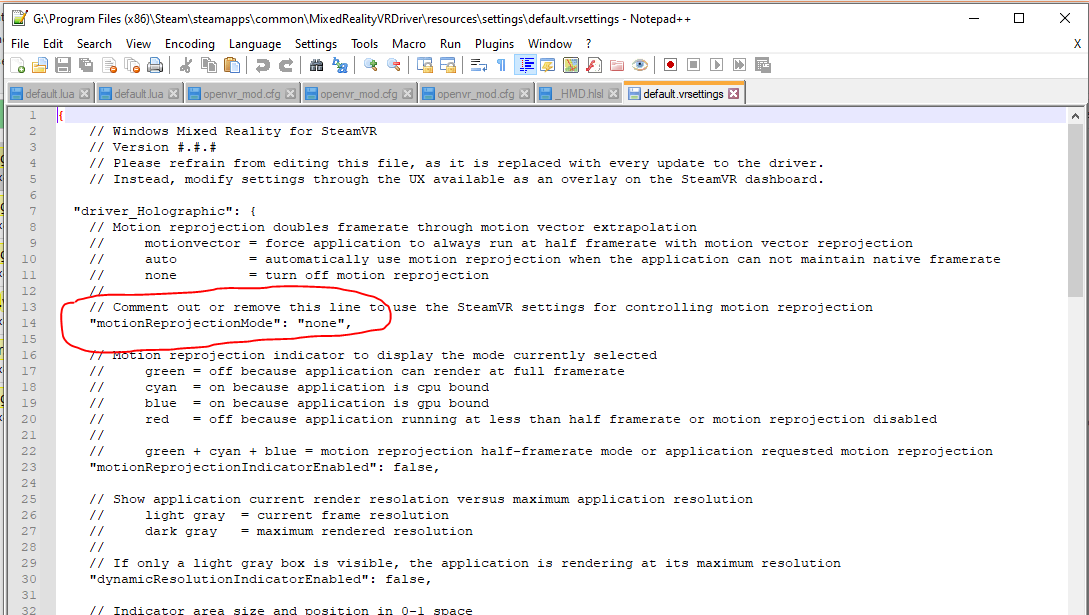The image size is (1089, 615).
Task: Open Folder as Workspace icon
Action: (617, 65)
